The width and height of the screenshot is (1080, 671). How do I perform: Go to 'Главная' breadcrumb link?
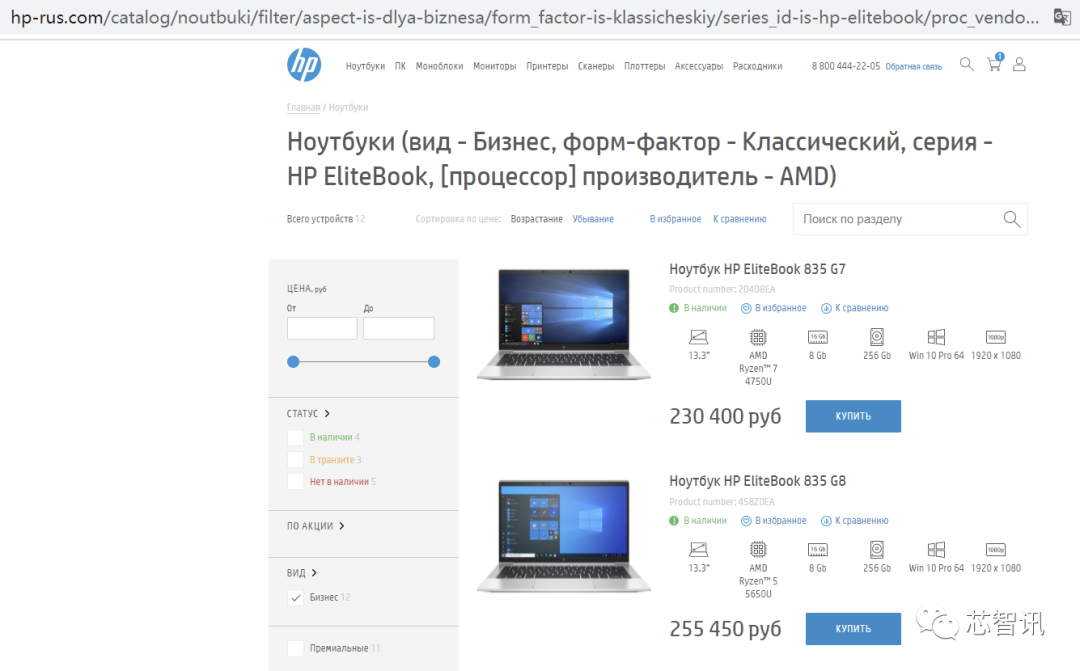(303, 107)
